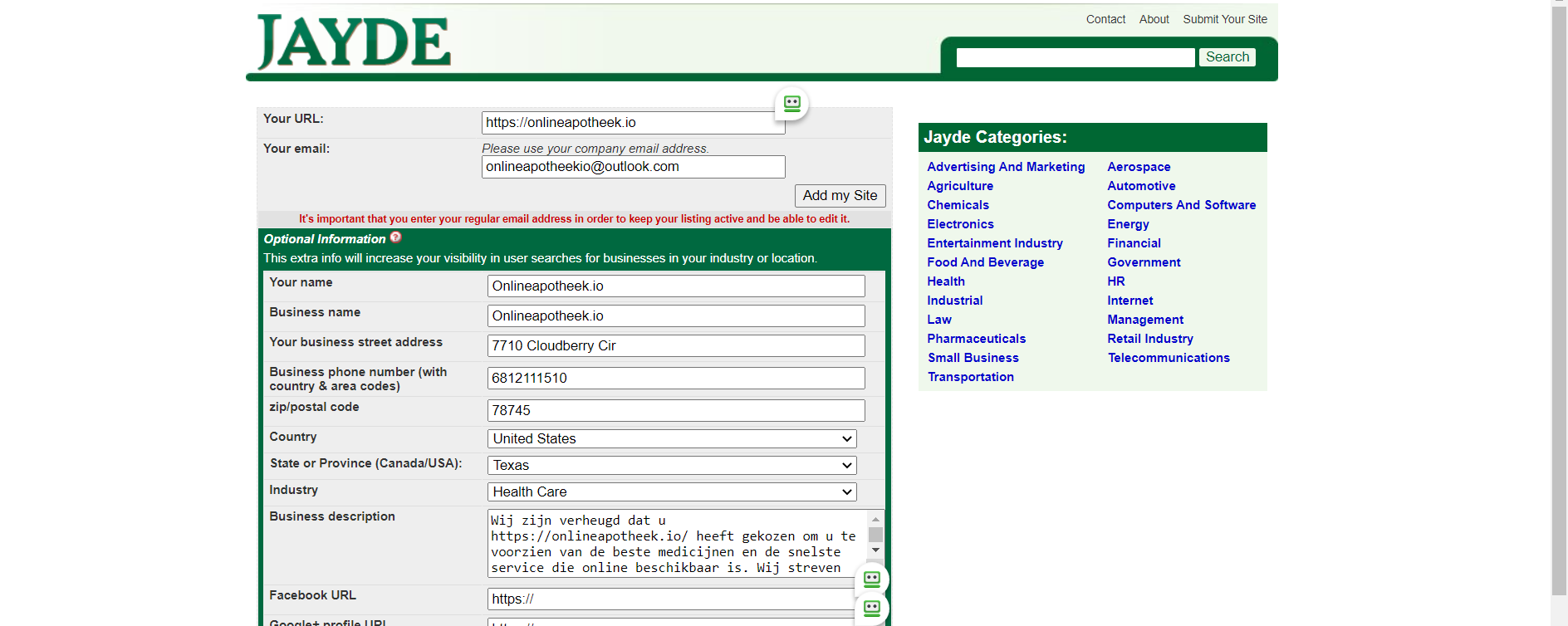
Task: Submit the form with Add my Site
Action: pyautogui.click(x=840, y=195)
